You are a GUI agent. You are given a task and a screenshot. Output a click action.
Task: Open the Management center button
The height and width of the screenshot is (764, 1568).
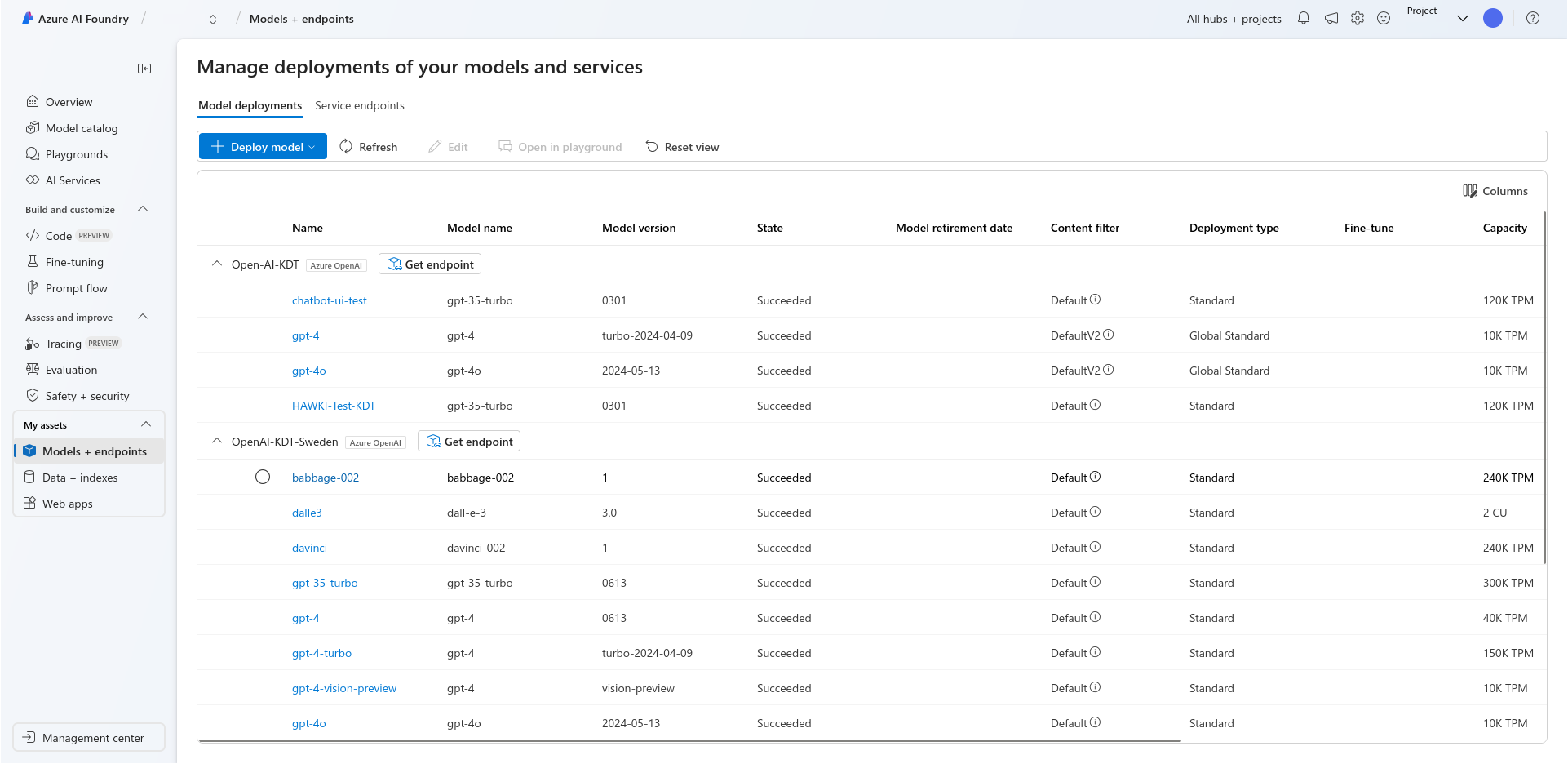coord(89,738)
